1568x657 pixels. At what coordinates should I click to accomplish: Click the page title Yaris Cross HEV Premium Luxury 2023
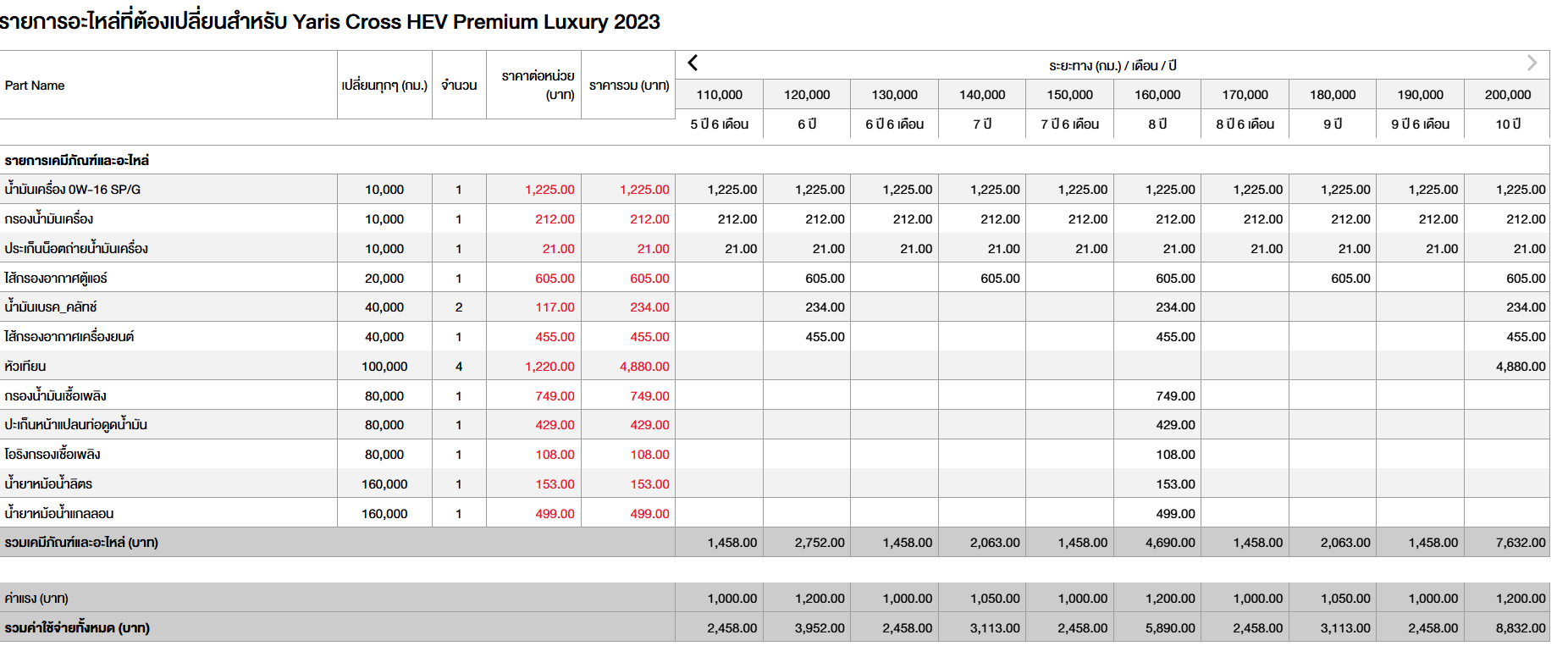[476, 22]
